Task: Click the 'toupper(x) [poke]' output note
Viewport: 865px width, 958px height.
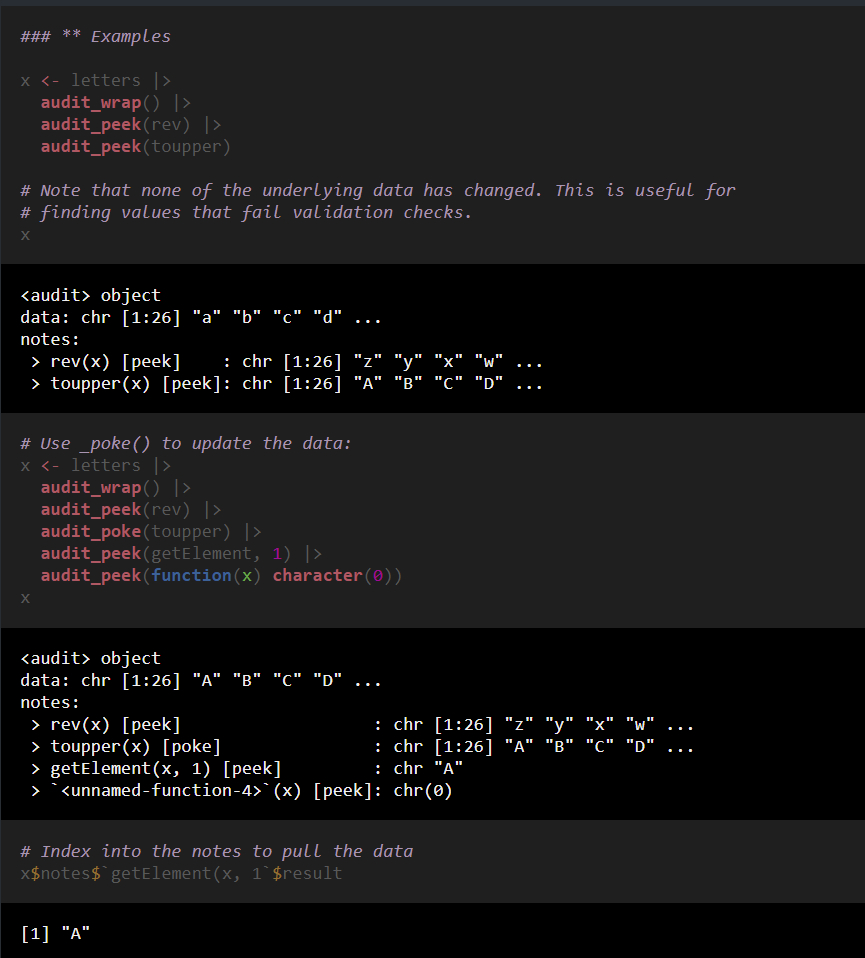Action: [x=135, y=747]
